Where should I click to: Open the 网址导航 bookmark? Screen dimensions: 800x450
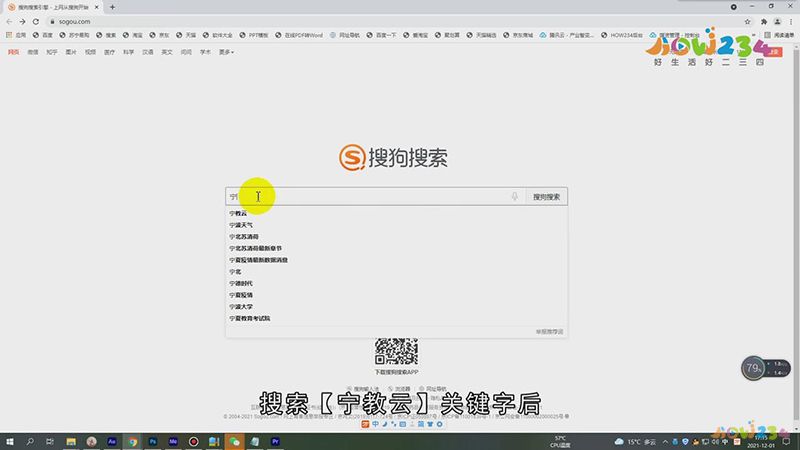tap(345, 35)
